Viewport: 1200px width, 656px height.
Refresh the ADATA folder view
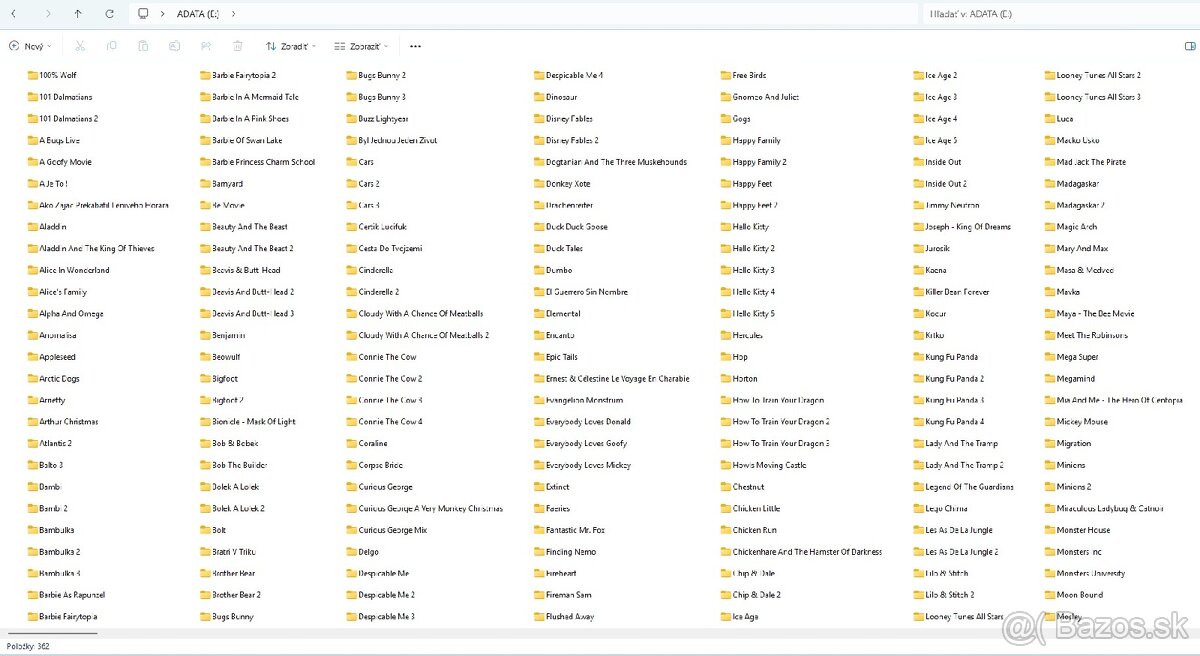tap(109, 14)
